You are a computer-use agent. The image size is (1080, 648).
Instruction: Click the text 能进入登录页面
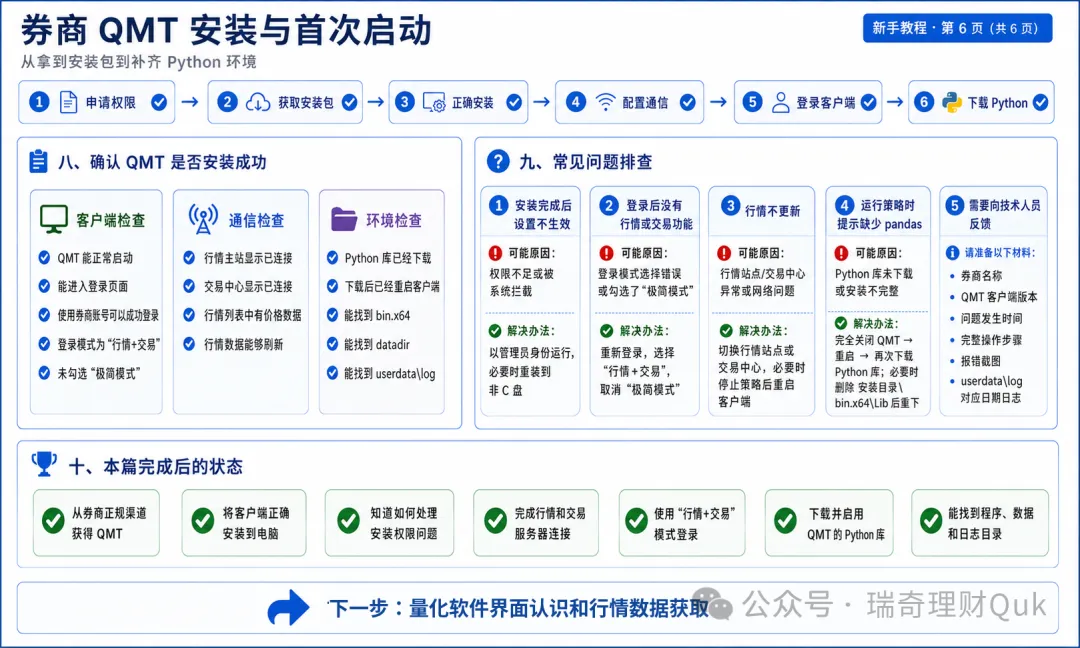pos(92,286)
